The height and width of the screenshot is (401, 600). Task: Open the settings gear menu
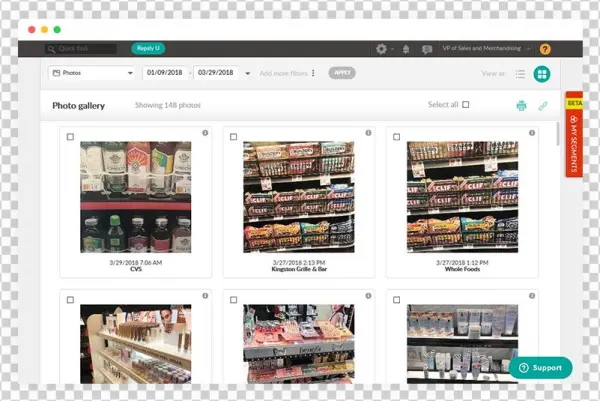(381, 49)
